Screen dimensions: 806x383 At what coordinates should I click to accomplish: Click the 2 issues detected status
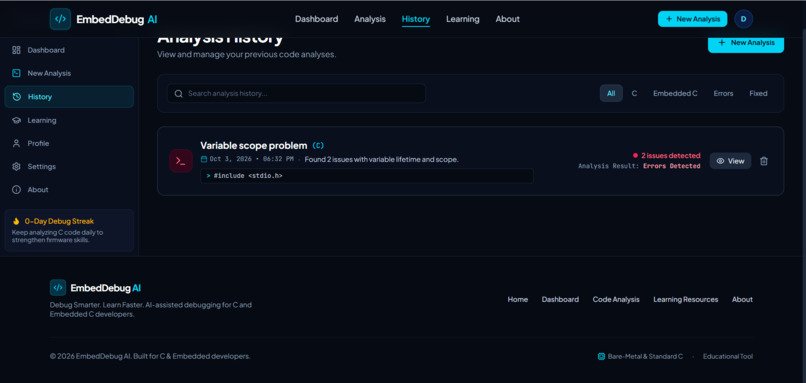(x=667, y=155)
